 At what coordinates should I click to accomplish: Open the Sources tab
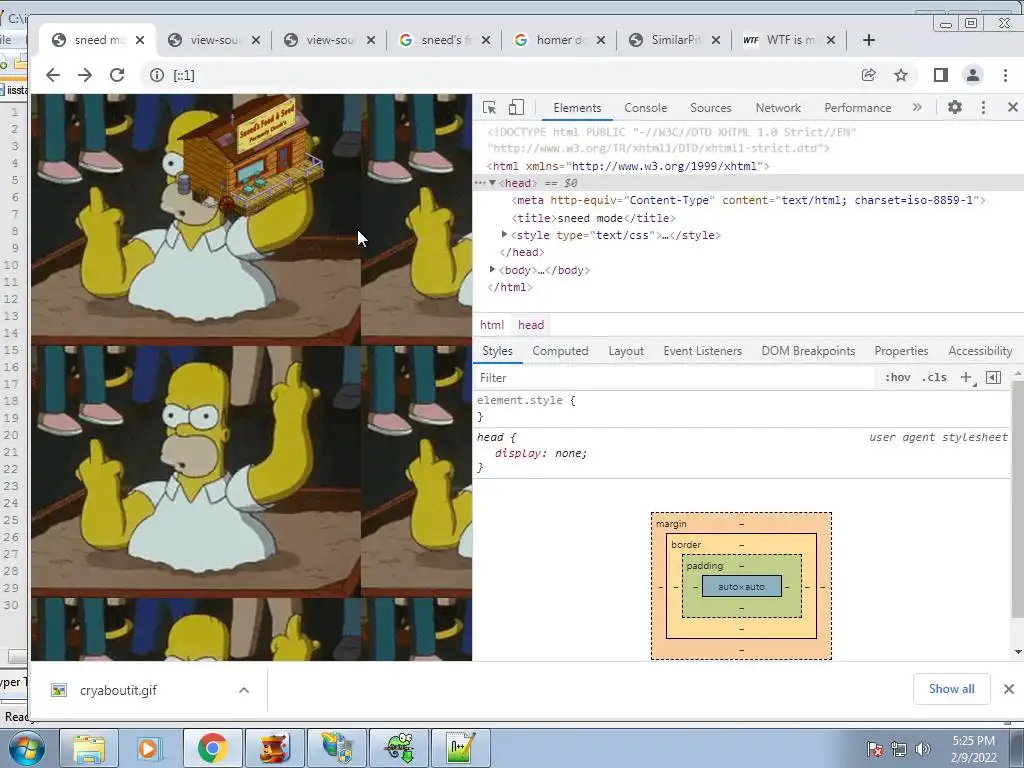(711, 108)
